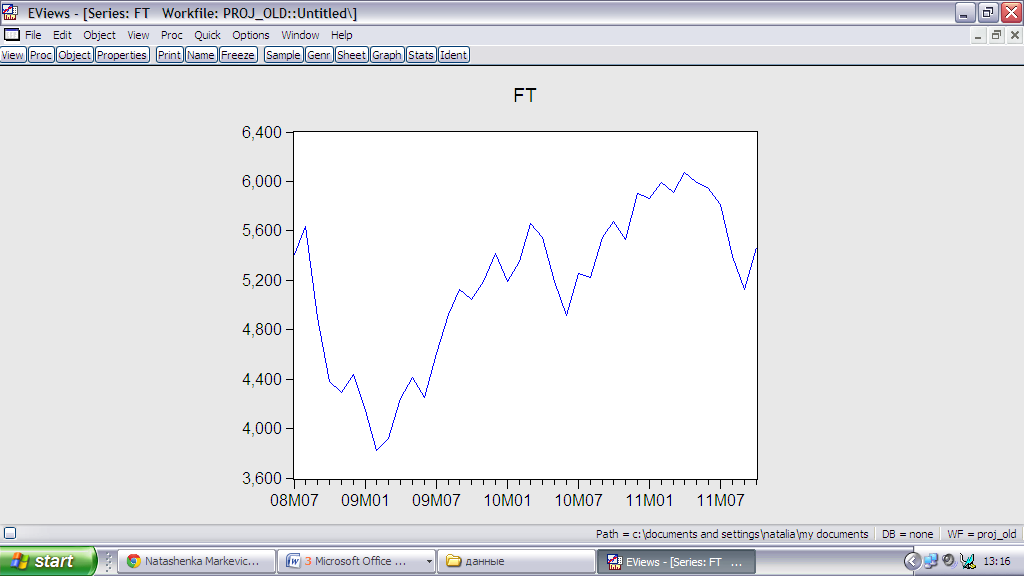Viewport: 1024px width, 576px height.
Task: Open the Object menu
Action: pos(99,35)
